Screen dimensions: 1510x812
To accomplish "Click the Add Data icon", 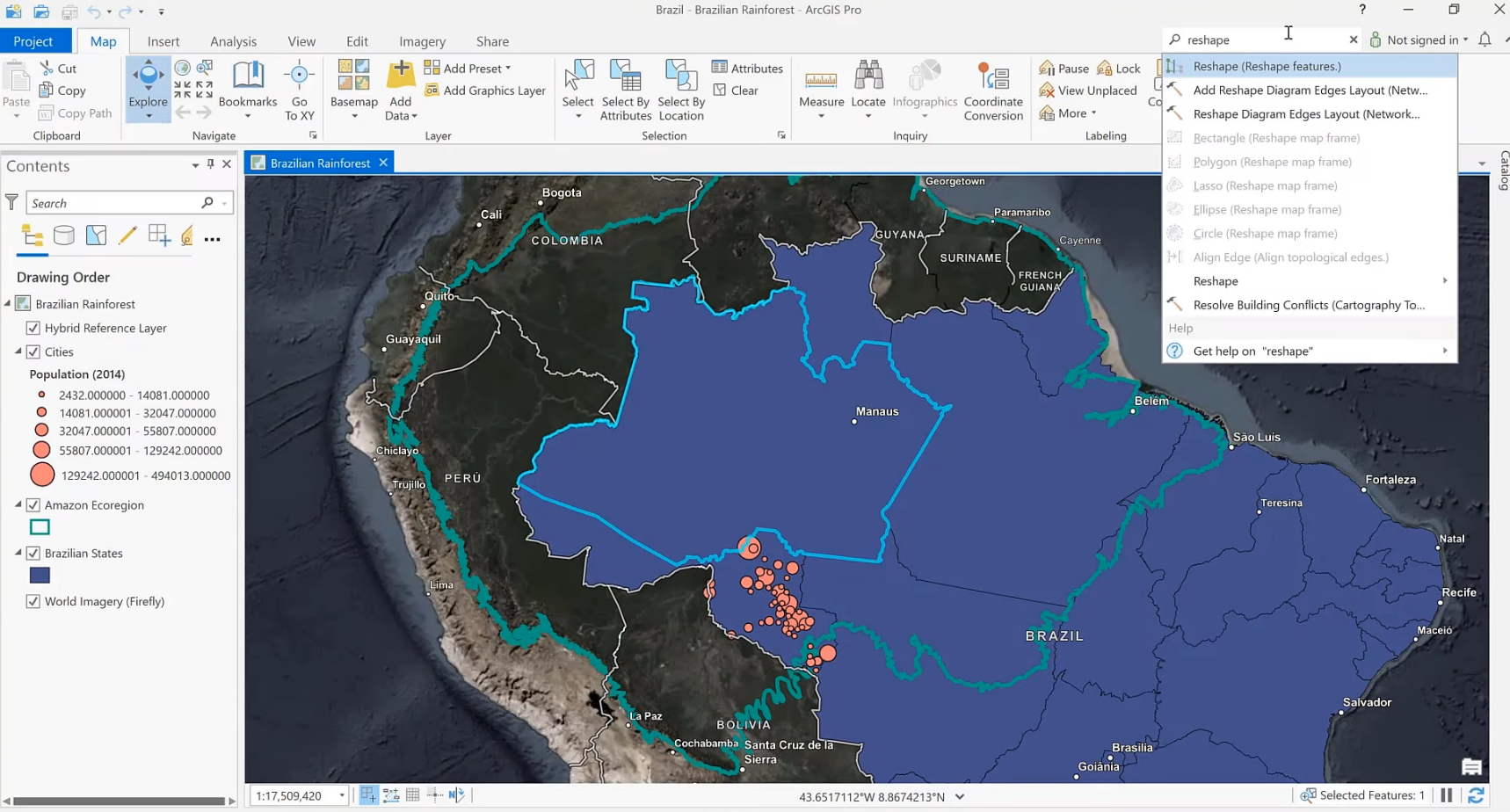I will click(x=401, y=76).
